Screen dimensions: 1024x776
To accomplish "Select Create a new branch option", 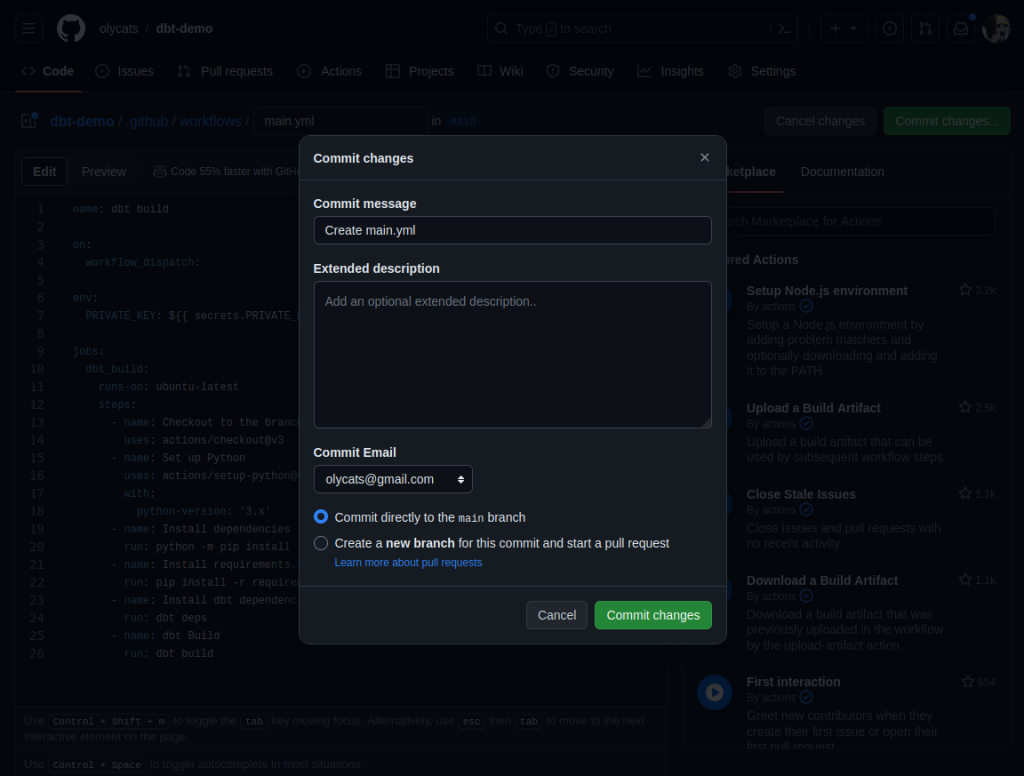I will click(x=321, y=543).
